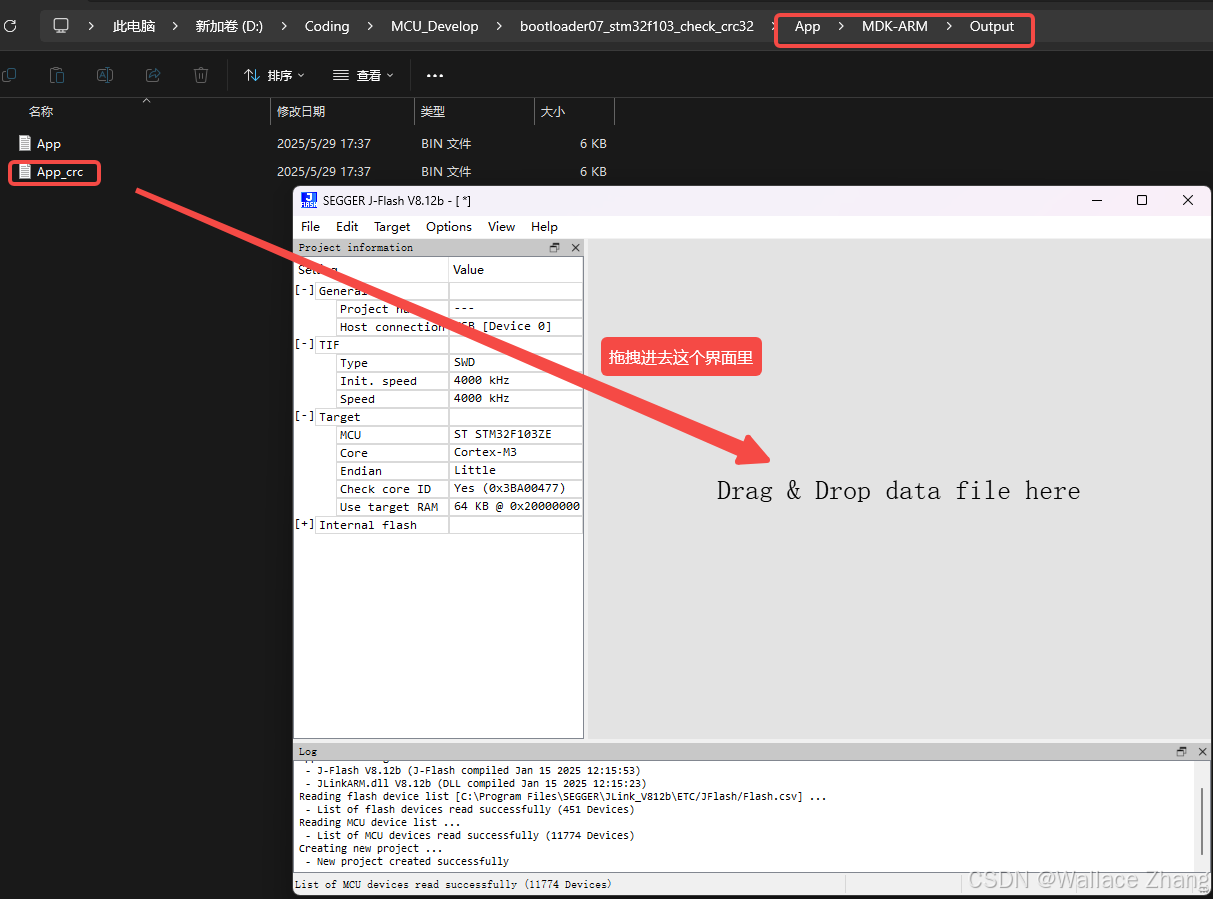Open the J-Flash Edit menu
The height and width of the screenshot is (899, 1213).
click(x=347, y=227)
